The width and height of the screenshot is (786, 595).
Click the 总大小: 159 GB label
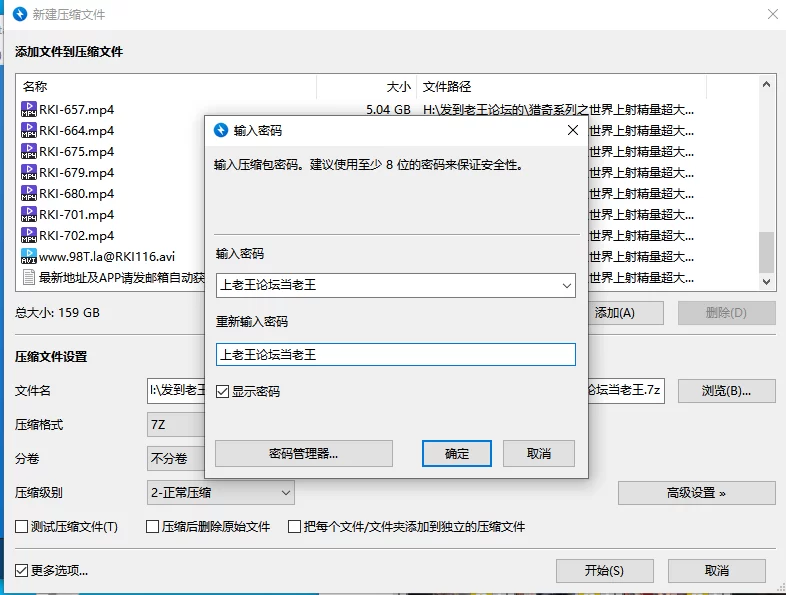click(57, 313)
